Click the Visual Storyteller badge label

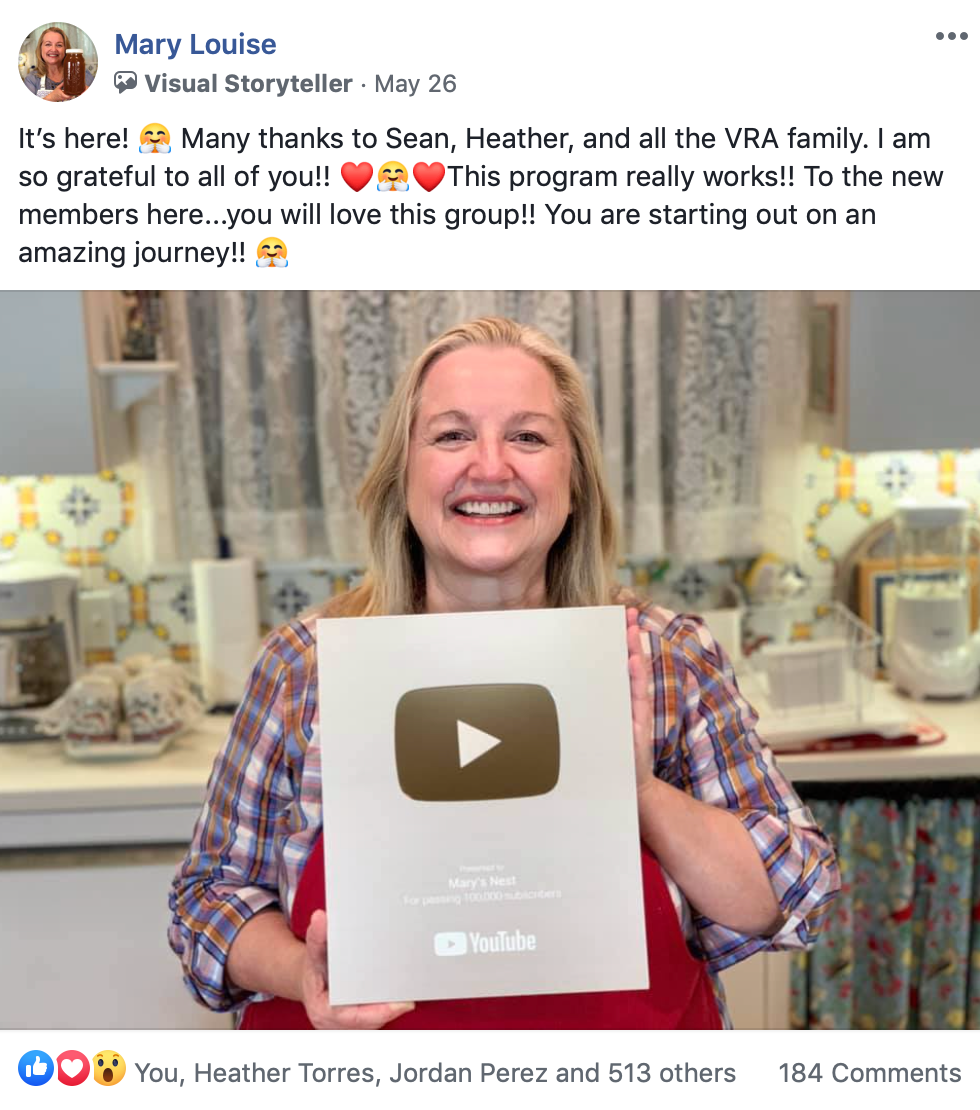tap(248, 84)
